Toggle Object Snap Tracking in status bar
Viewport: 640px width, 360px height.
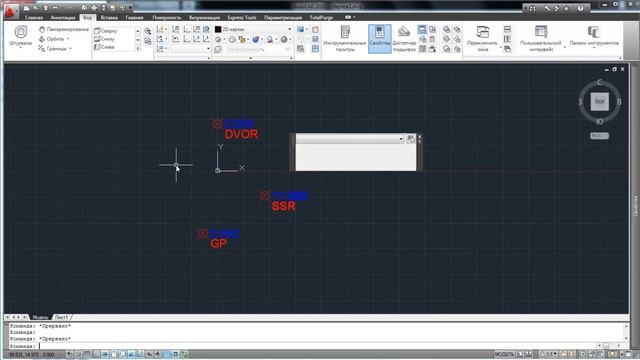[x=132, y=354]
